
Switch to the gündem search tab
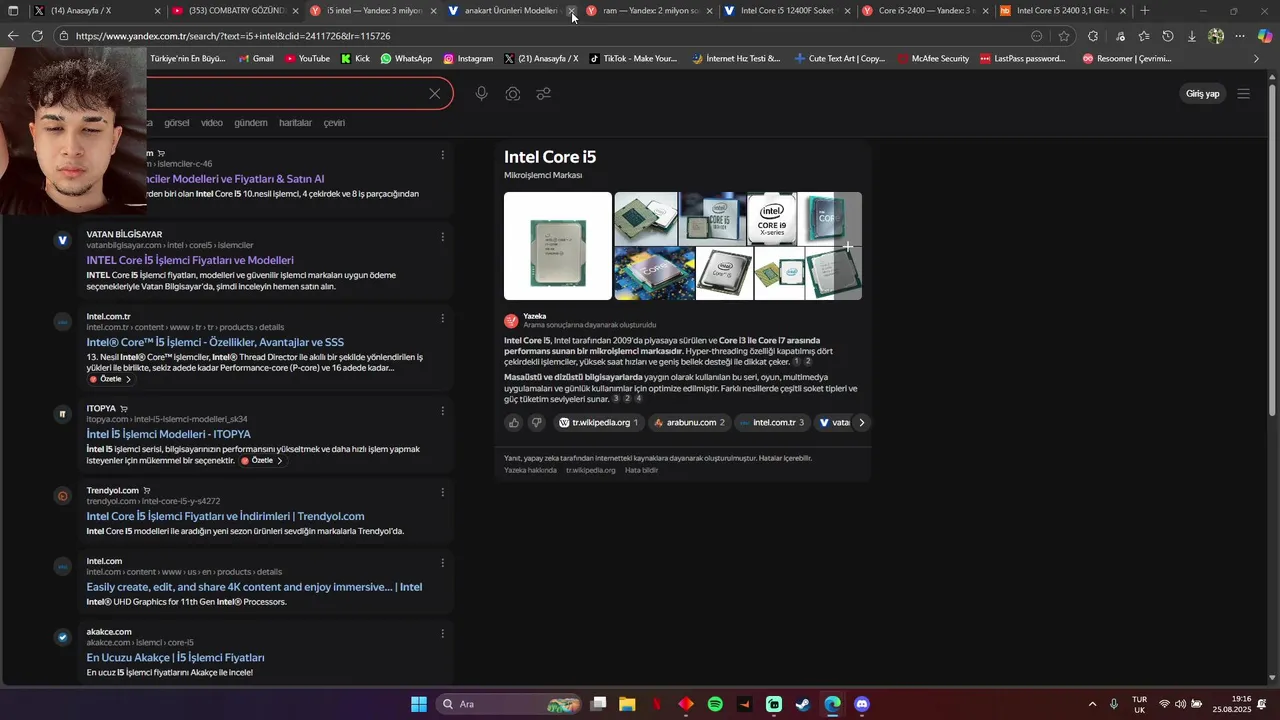[x=250, y=123]
